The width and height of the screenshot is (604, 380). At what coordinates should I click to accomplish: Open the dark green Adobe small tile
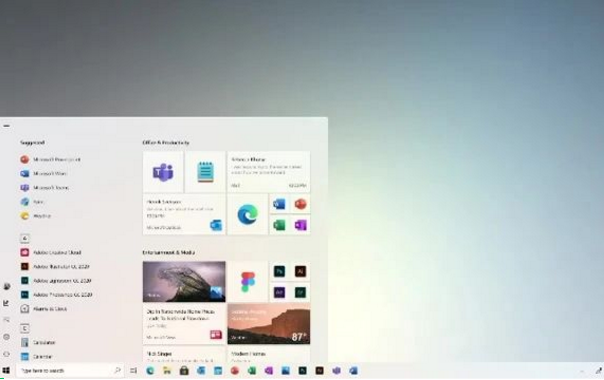pyautogui.click(x=300, y=292)
